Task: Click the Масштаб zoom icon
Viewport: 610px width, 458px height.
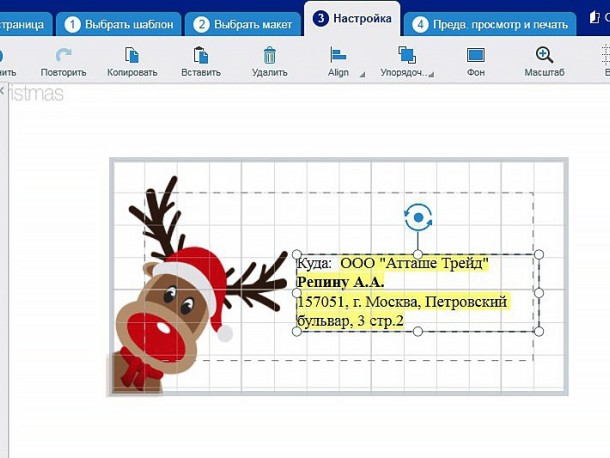Action: pyautogui.click(x=544, y=55)
